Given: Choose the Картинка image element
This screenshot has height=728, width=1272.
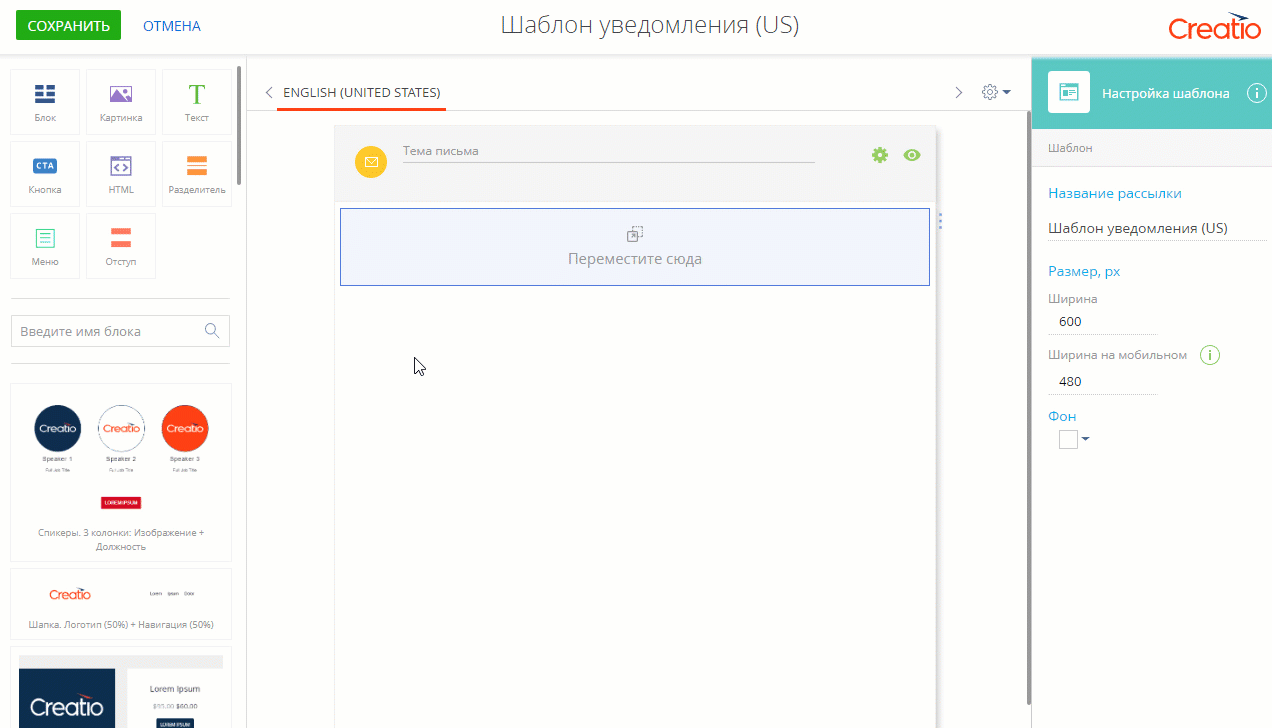Looking at the screenshot, I should pyautogui.click(x=121, y=102).
